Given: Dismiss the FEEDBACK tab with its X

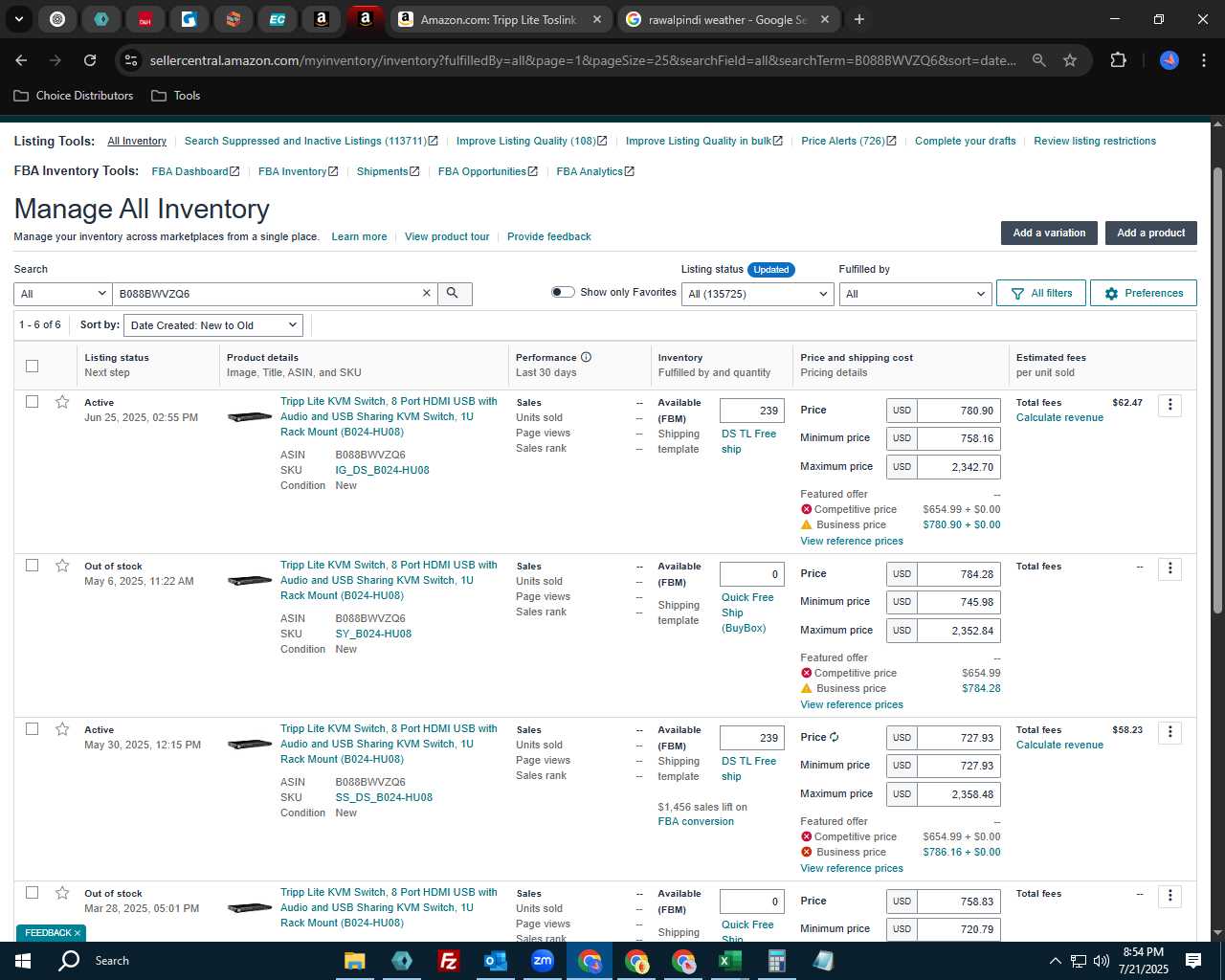Looking at the screenshot, I should (x=78, y=933).
